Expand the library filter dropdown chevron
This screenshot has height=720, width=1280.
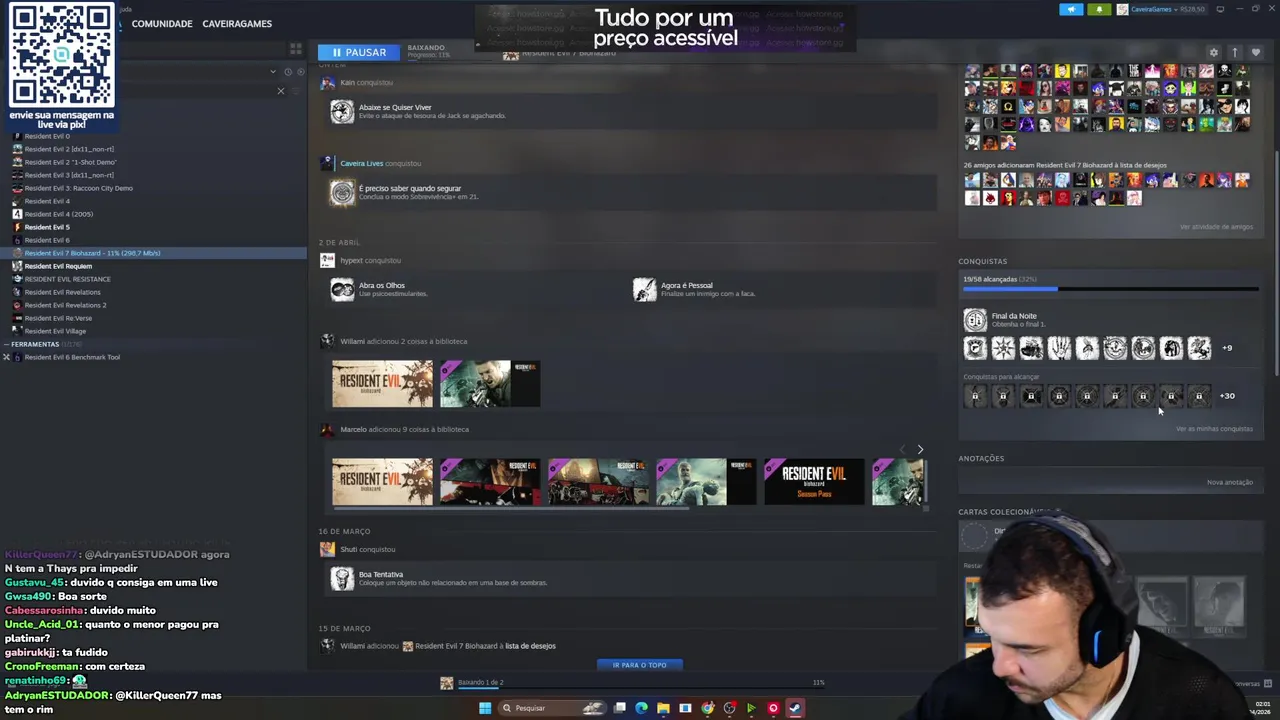[272, 71]
